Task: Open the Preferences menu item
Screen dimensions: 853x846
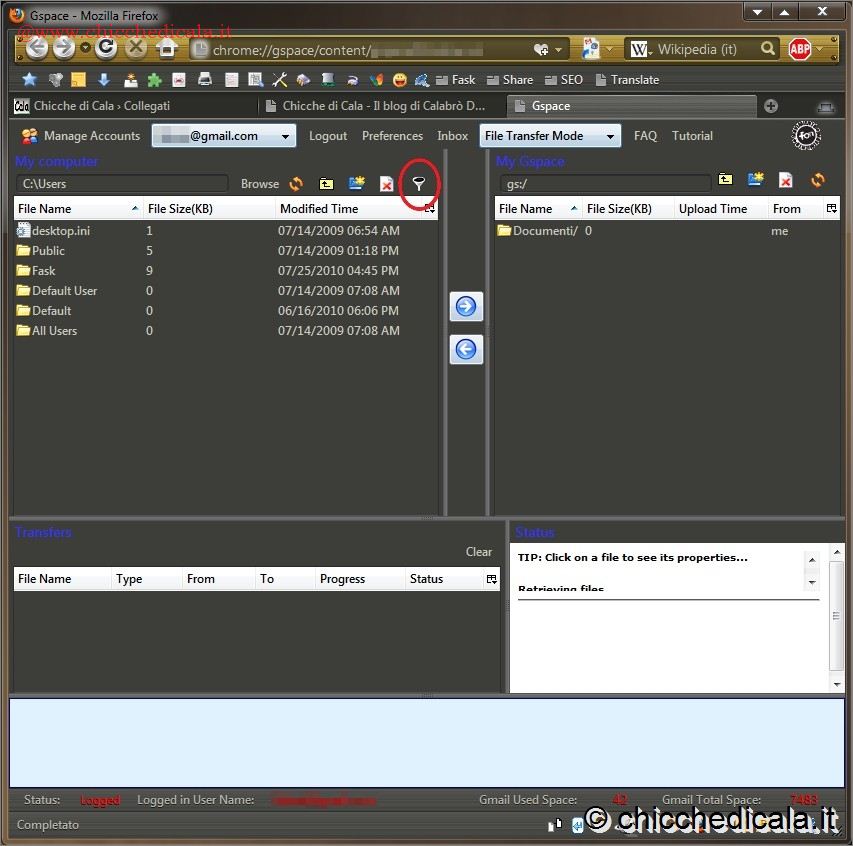Action: pos(392,136)
